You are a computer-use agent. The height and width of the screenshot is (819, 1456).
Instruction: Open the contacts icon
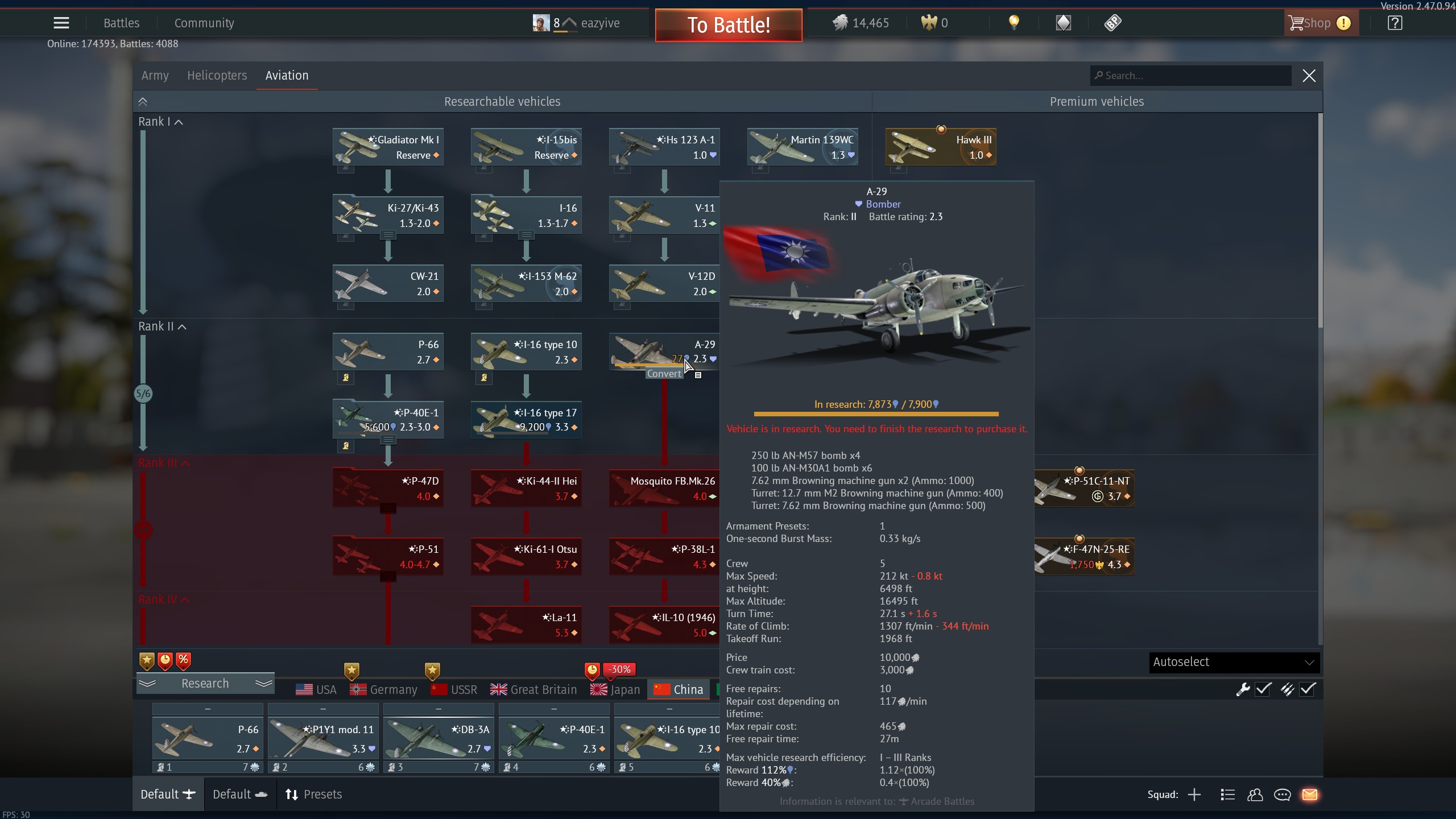pos(1255,795)
